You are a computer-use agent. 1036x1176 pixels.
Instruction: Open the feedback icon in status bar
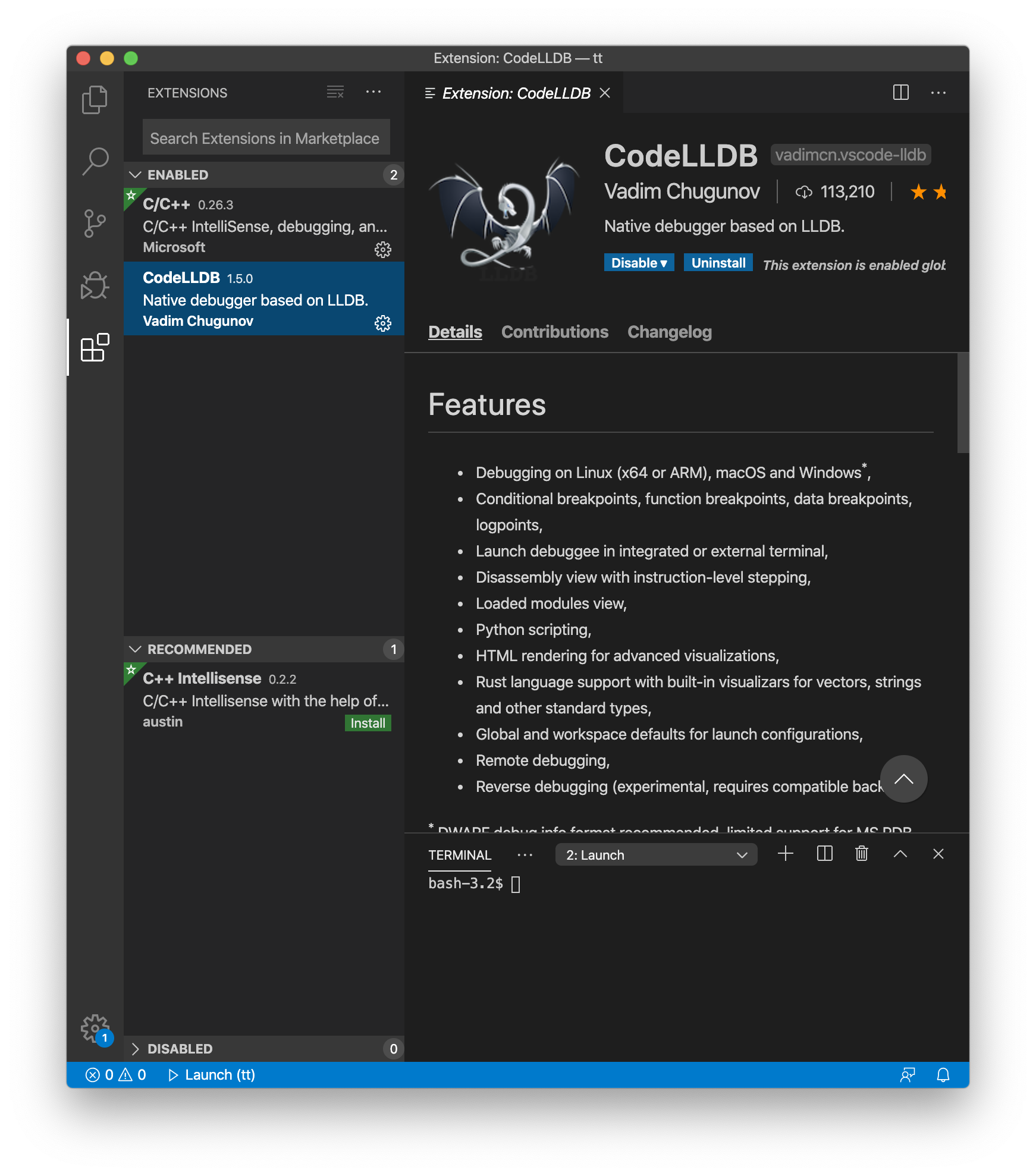[908, 1075]
